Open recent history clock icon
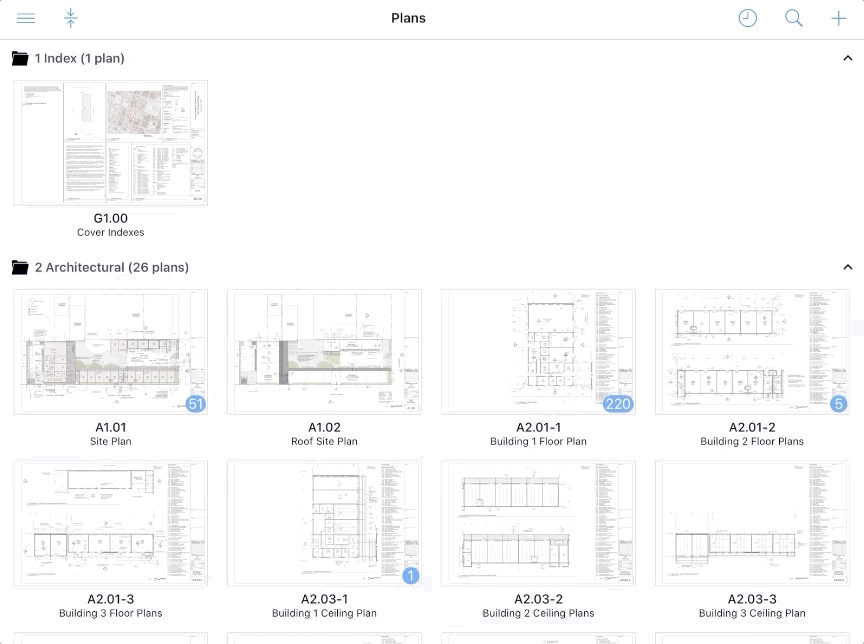The width and height of the screenshot is (864, 644). pos(747,18)
